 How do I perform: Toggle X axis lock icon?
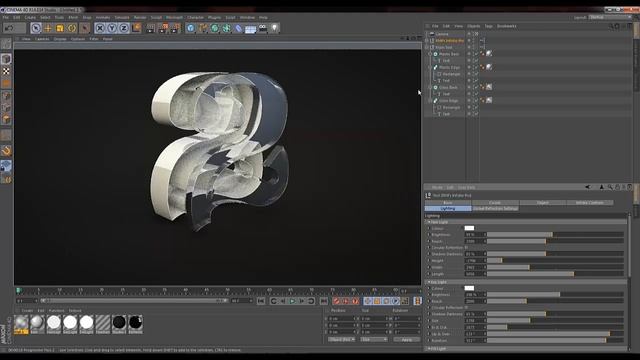pos(100,28)
